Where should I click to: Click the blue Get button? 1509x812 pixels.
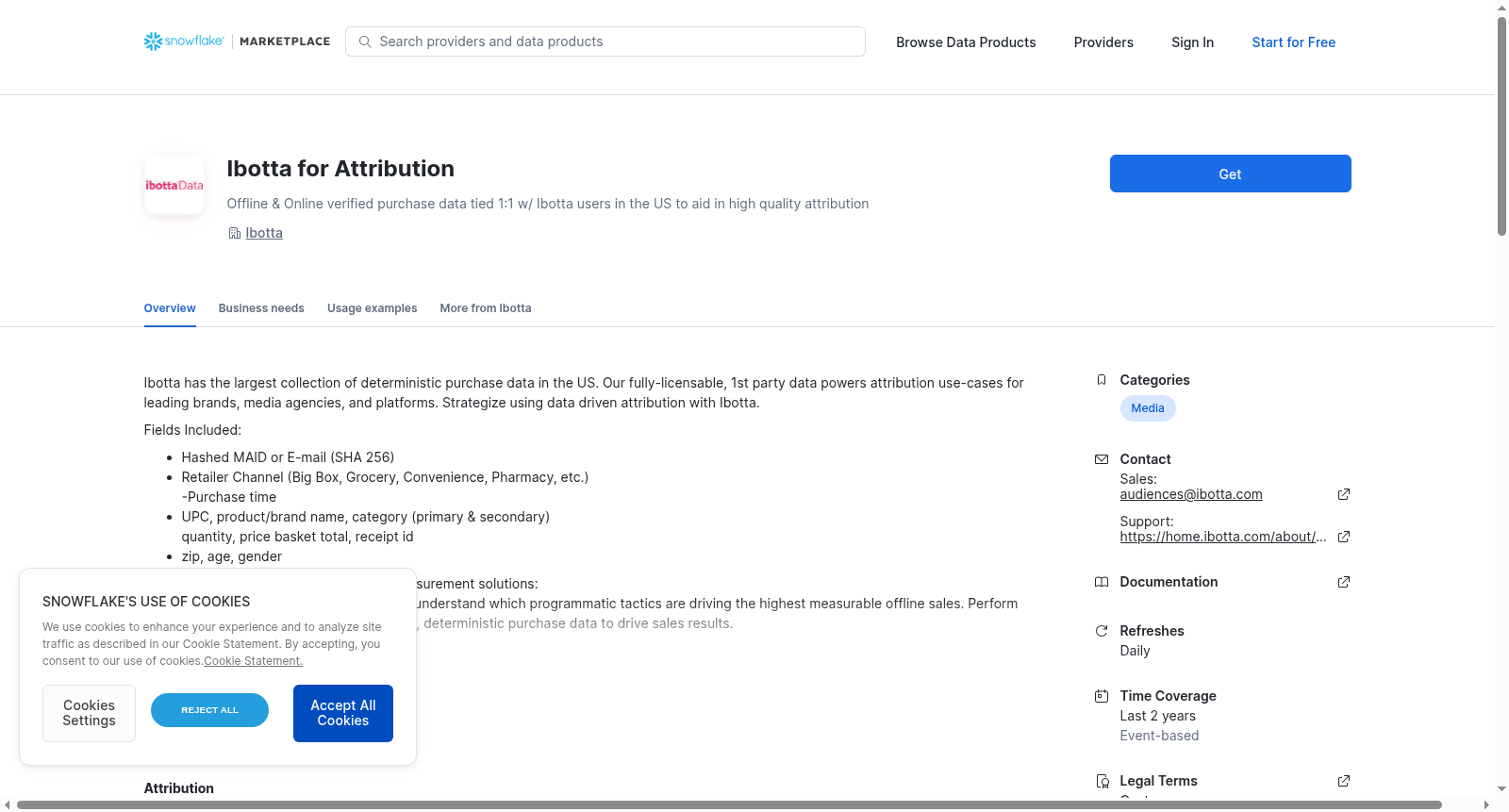click(x=1230, y=174)
